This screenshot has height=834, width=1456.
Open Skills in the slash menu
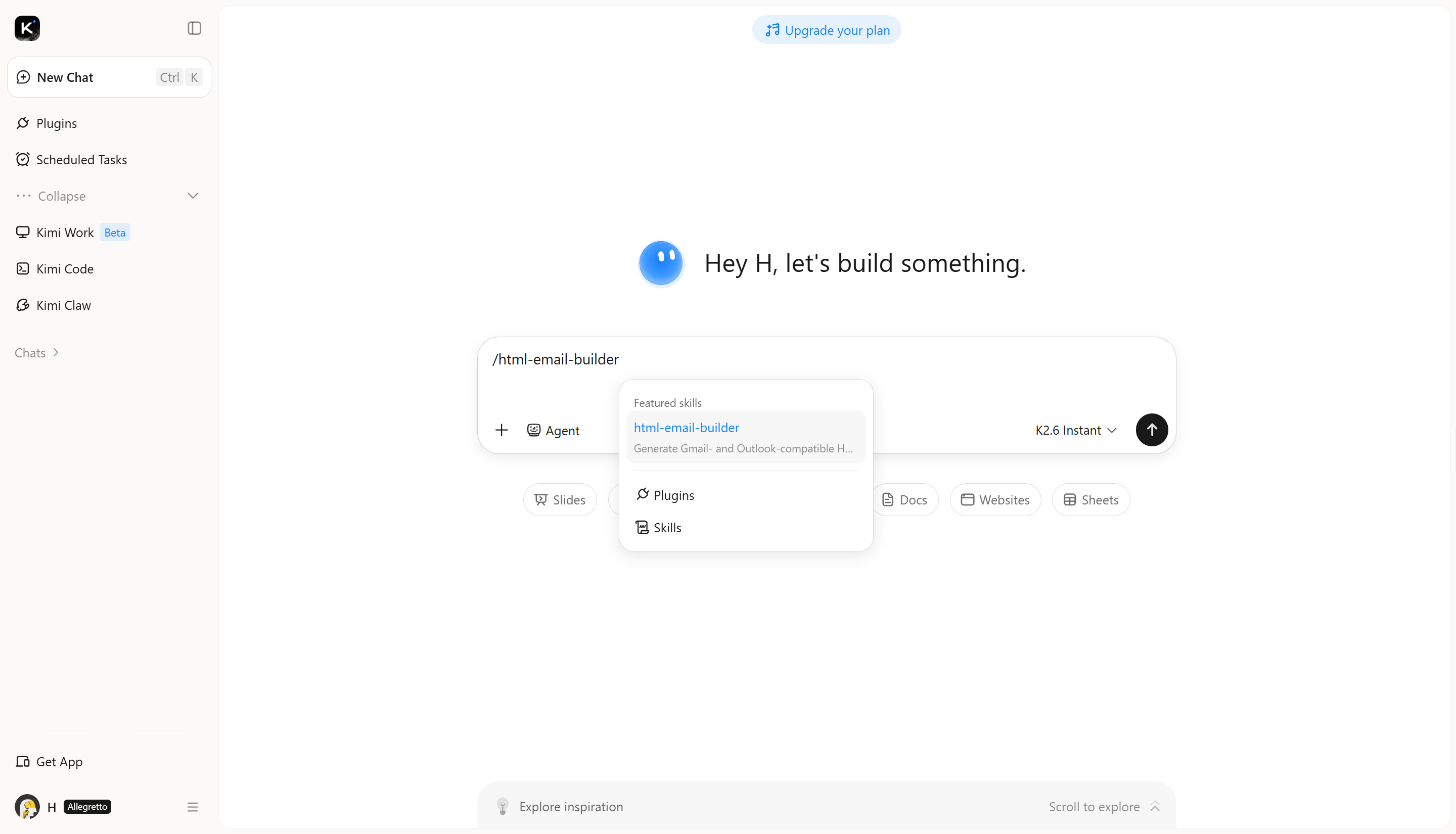click(x=746, y=528)
